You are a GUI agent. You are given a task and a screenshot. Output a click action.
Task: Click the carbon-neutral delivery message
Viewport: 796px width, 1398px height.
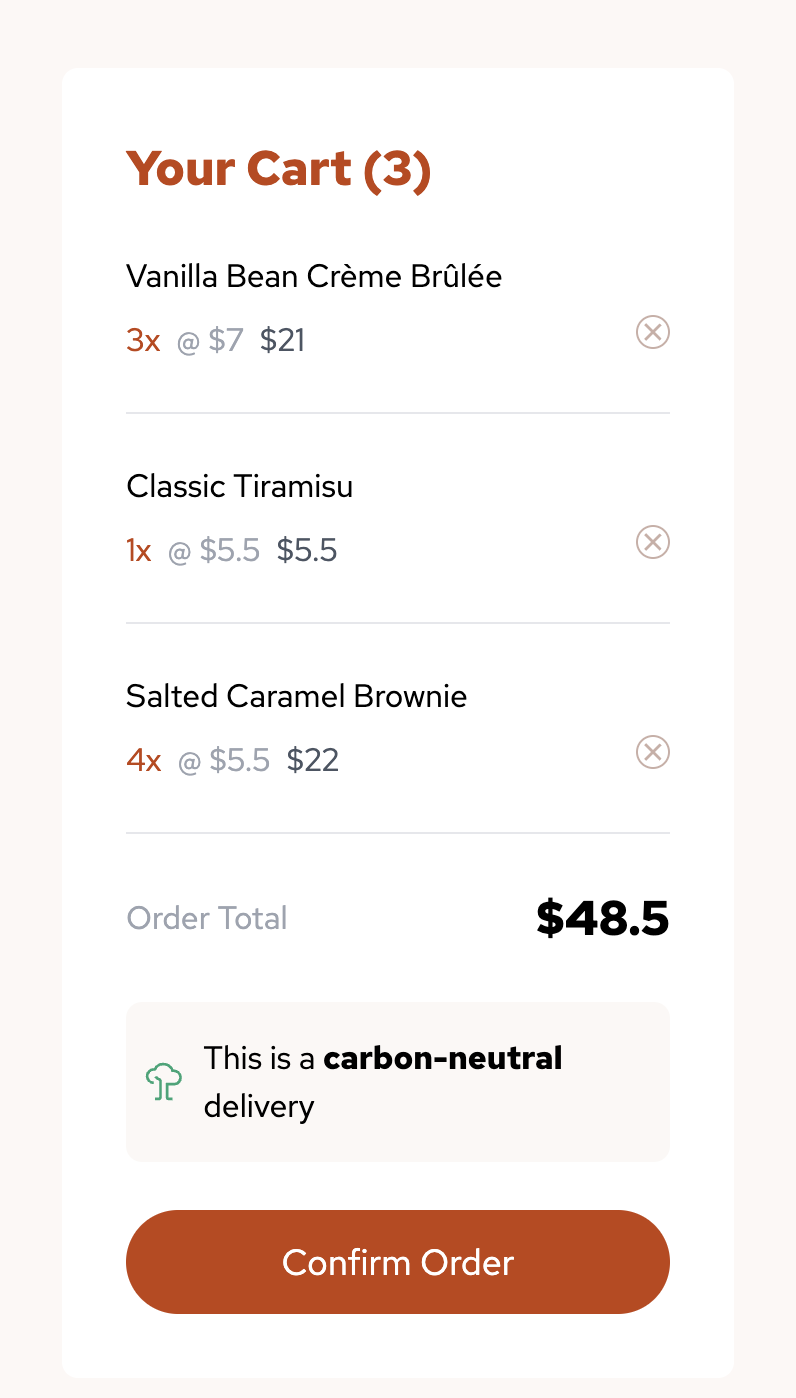383,1082
